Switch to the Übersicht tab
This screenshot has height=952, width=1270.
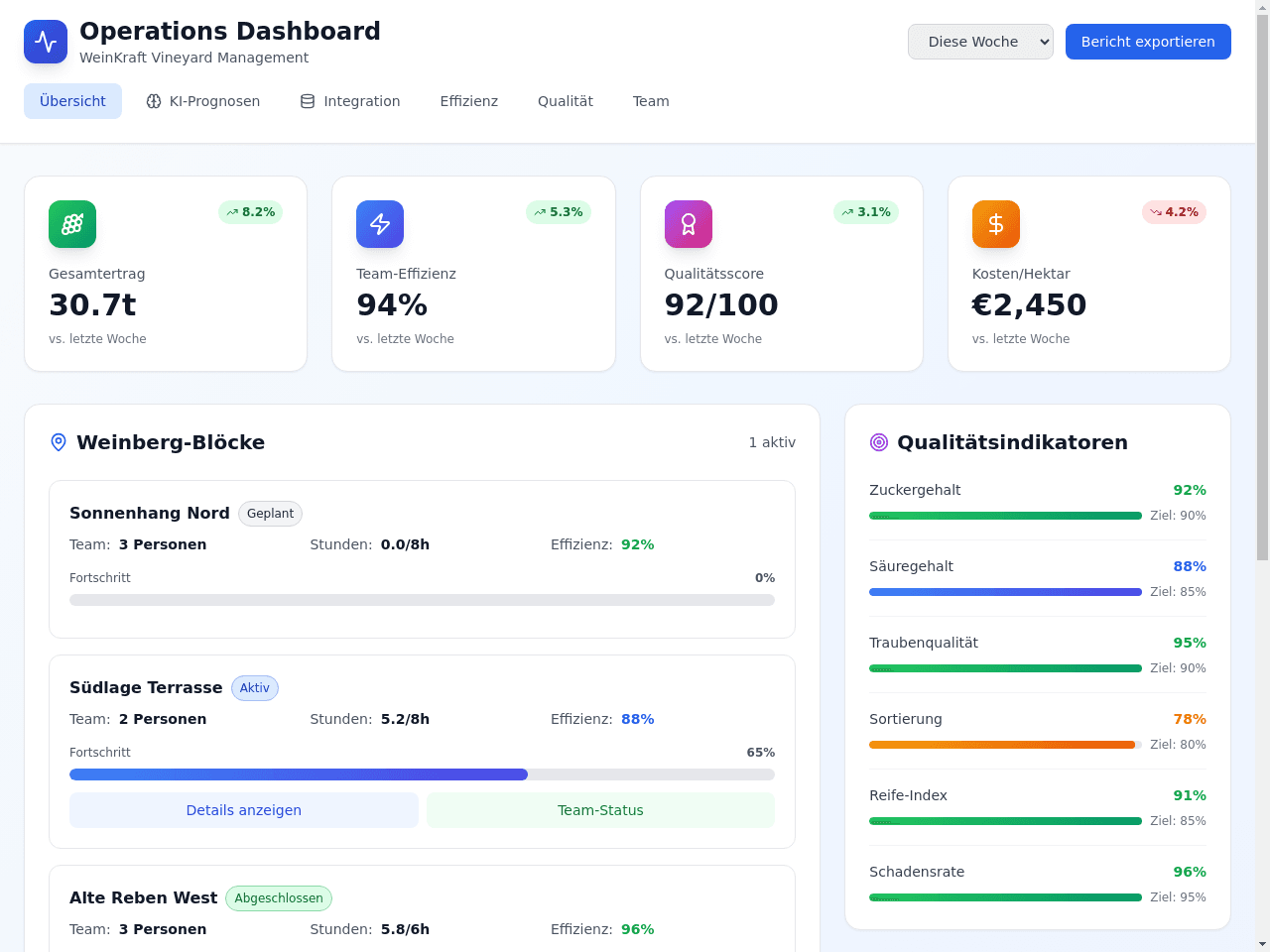[x=72, y=101]
